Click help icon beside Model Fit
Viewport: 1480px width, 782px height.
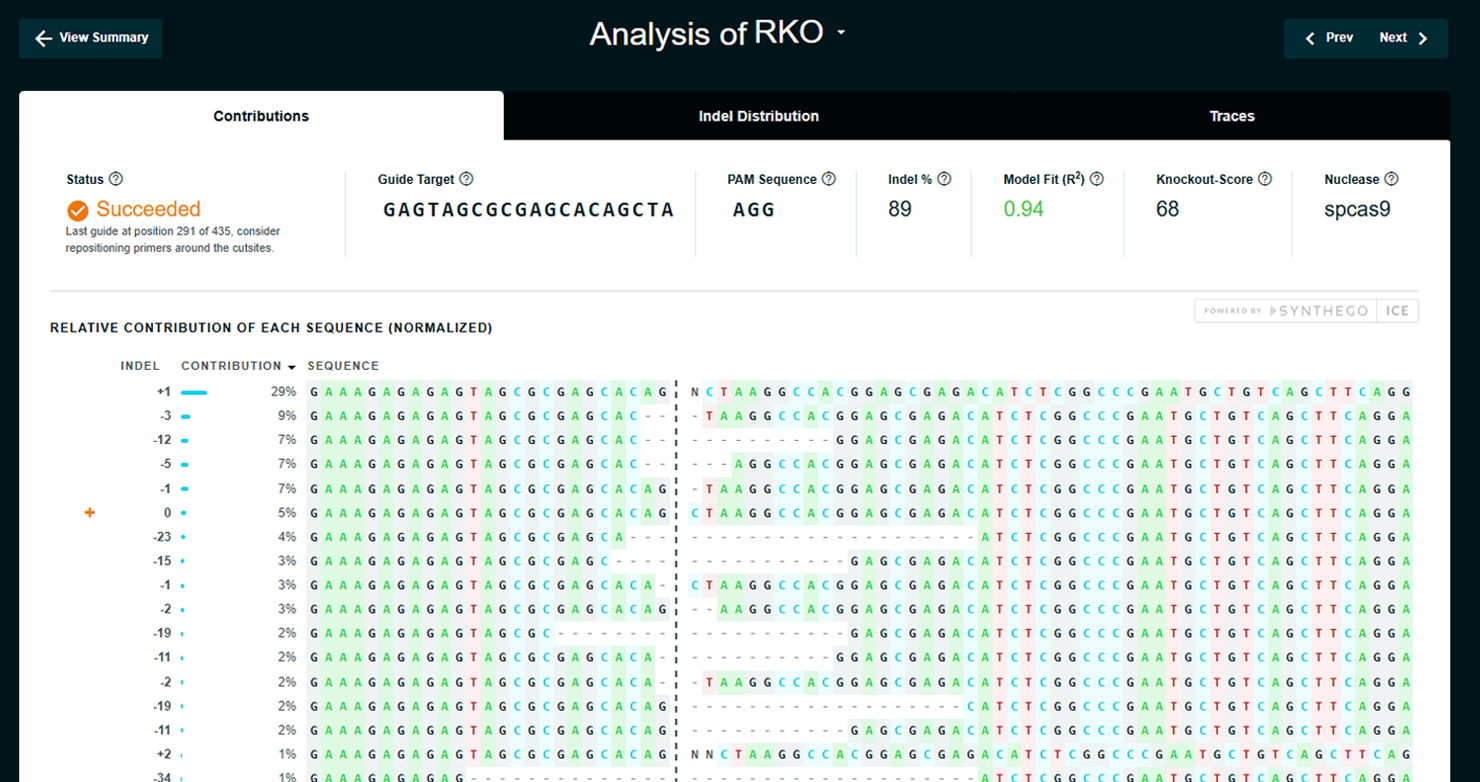(x=1097, y=179)
